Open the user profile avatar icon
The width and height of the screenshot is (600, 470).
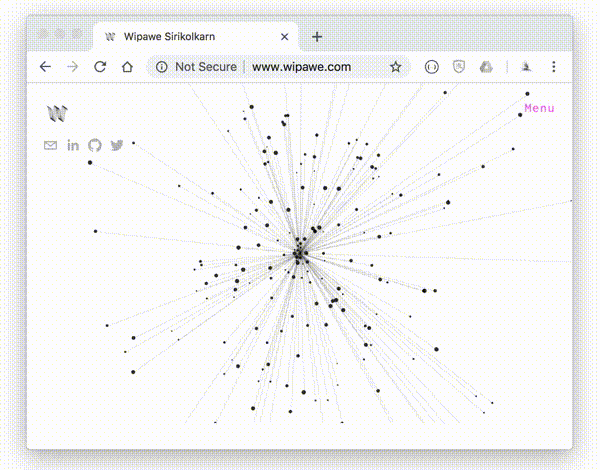coord(527,67)
